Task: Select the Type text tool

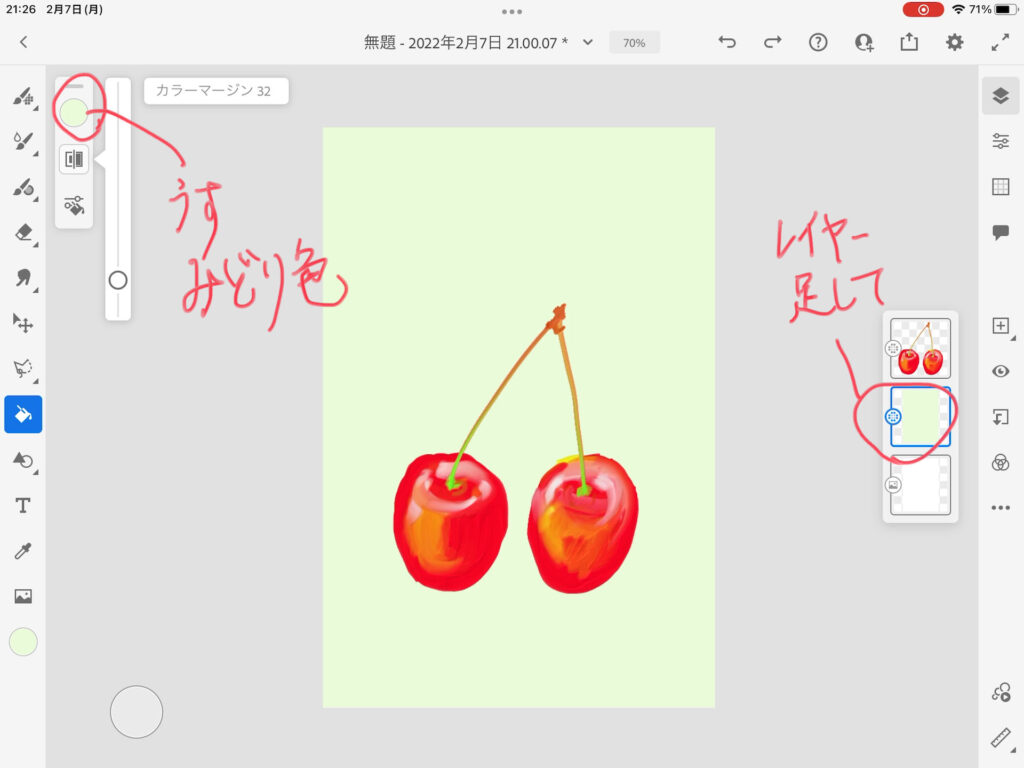Action: click(22, 505)
